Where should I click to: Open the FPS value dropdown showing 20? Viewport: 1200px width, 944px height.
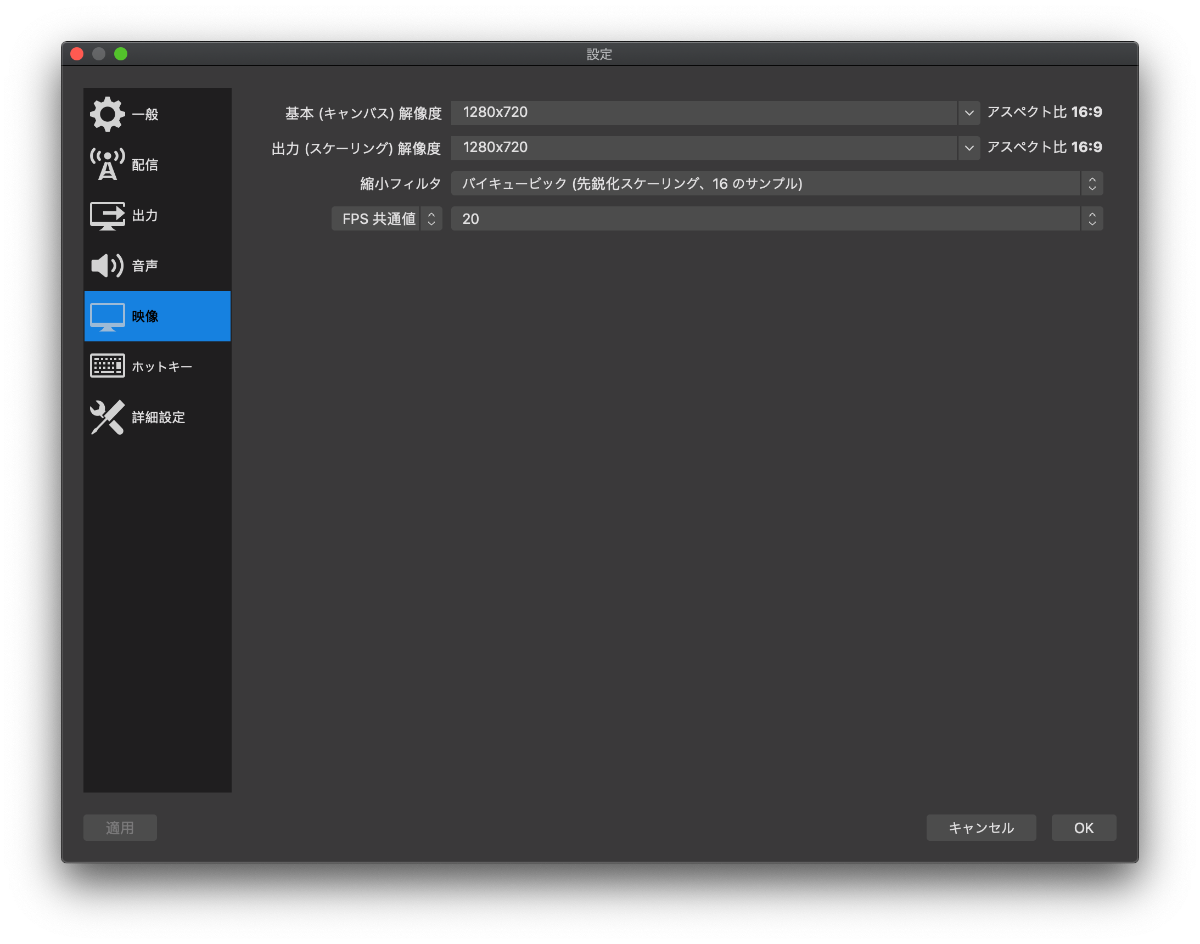[777, 218]
